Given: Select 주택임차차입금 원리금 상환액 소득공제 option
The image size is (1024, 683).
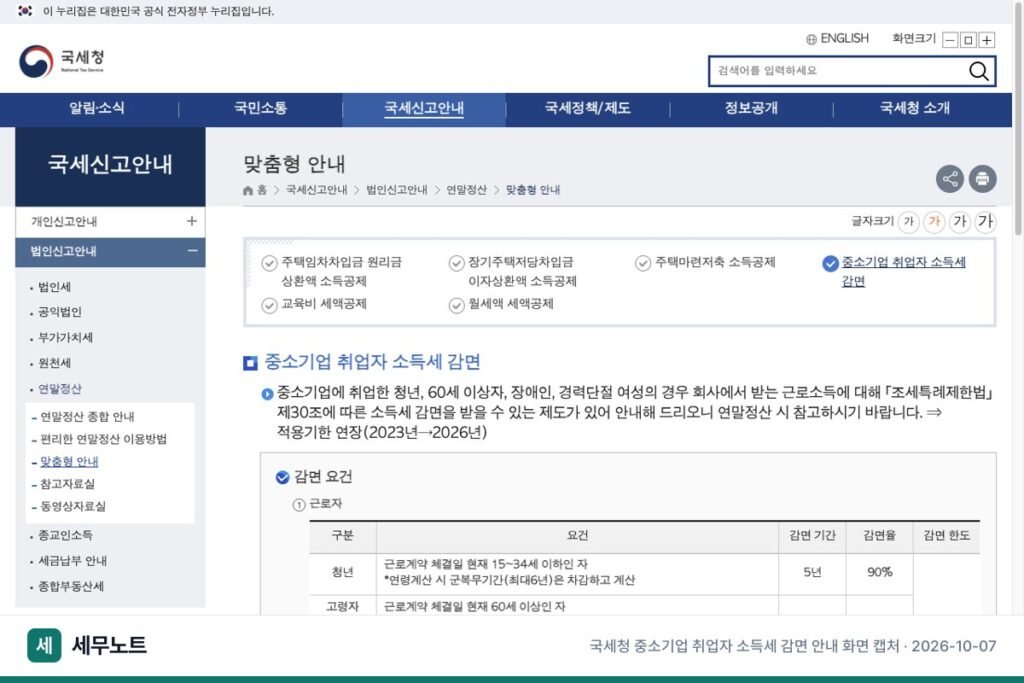Looking at the screenshot, I should 332,272.
